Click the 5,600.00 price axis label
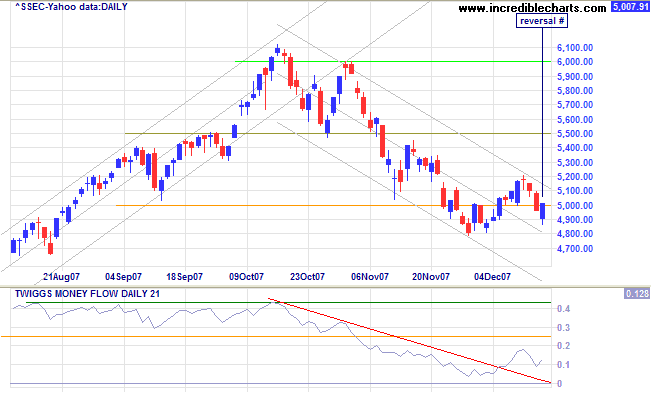This screenshot has height=395, width=651. click(575, 120)
